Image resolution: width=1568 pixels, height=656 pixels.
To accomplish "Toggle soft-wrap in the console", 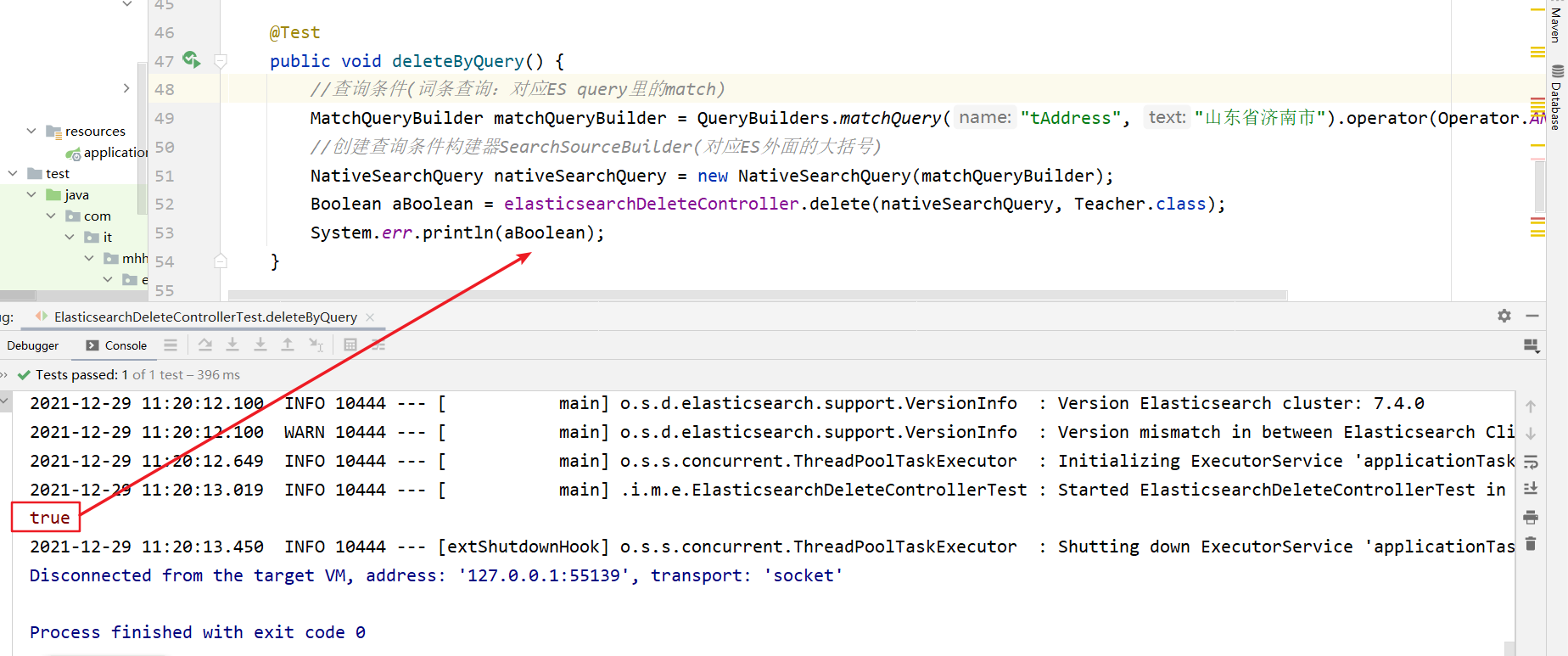I will [x=1531, y=462].
